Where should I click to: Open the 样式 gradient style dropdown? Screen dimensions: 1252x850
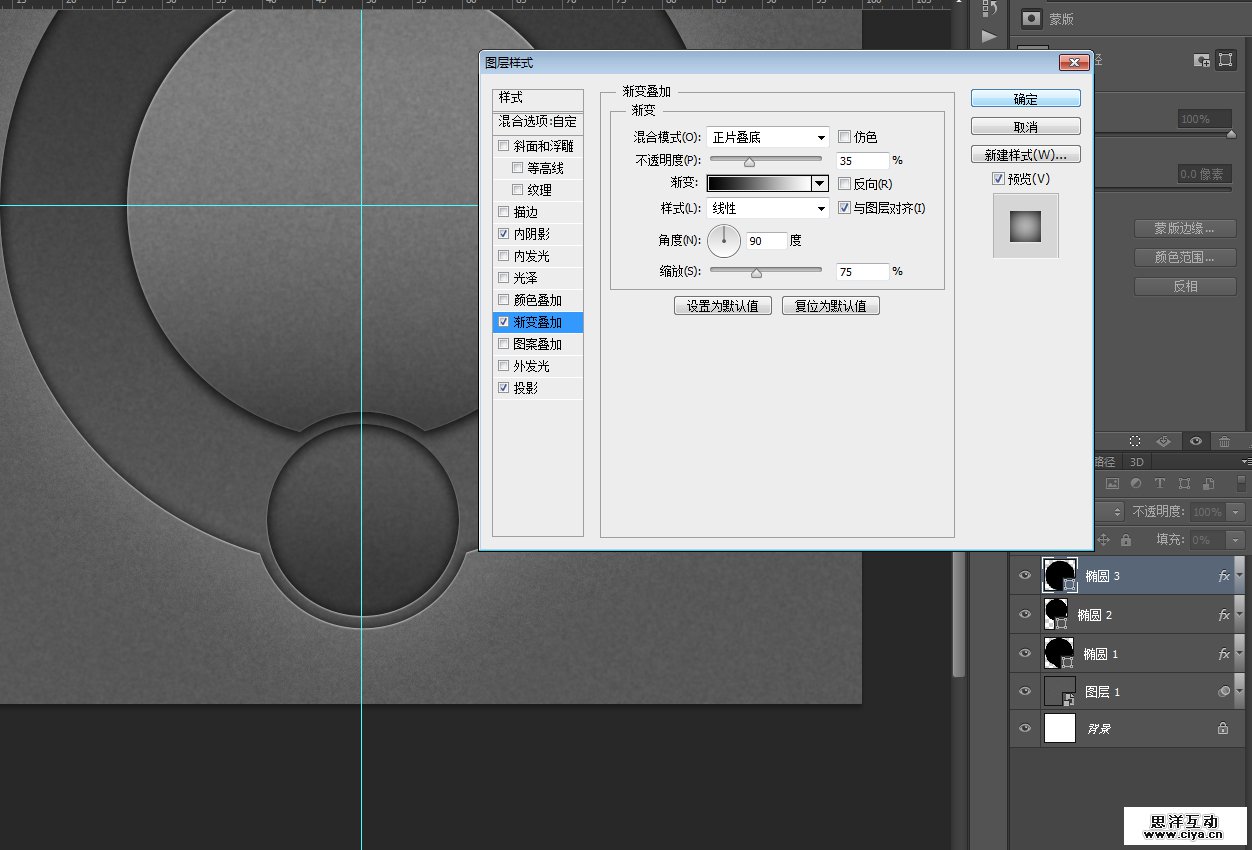coord(768,209)
